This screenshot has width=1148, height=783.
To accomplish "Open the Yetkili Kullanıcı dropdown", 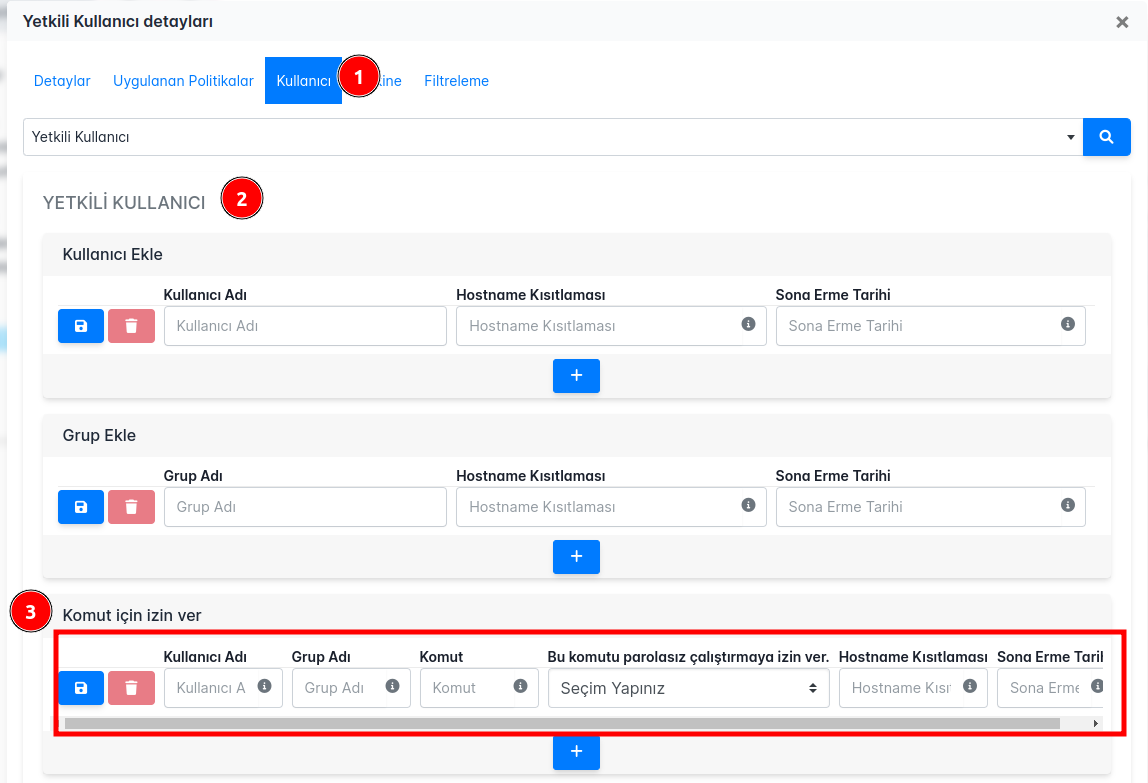I will [x=553, y=137].
